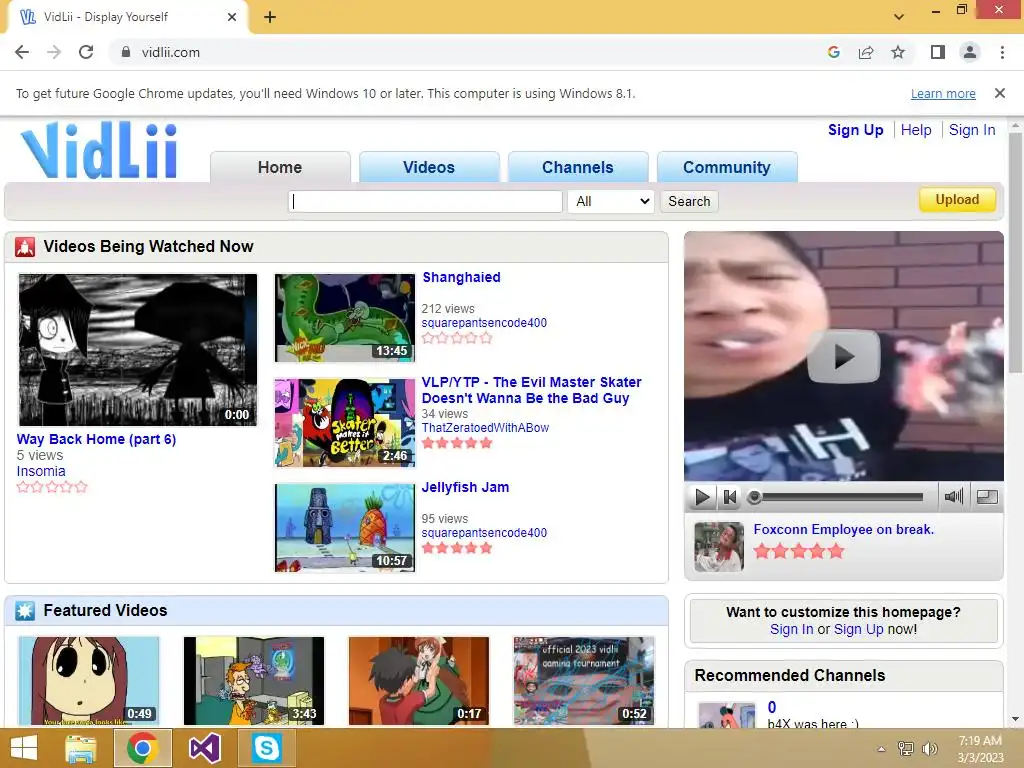Click the yellow Upload button
The height and width of the screenshot is (768, 1024).
[x=957, y=200]
